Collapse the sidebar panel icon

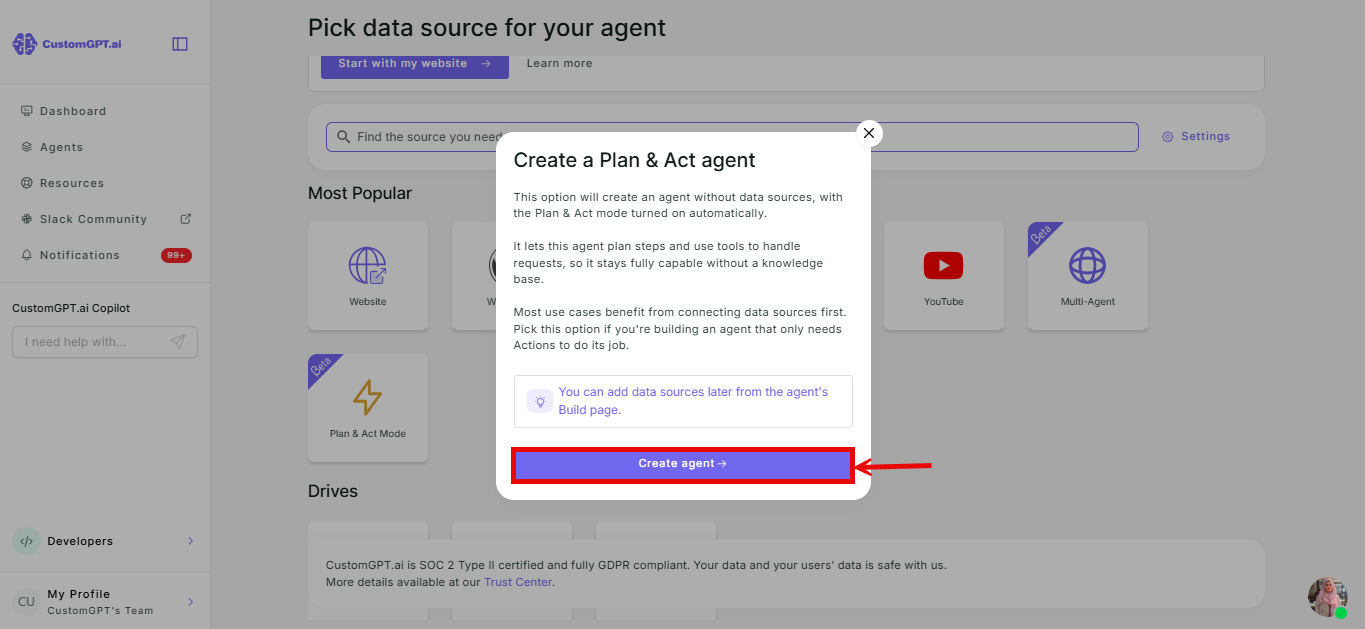point(180,44)
